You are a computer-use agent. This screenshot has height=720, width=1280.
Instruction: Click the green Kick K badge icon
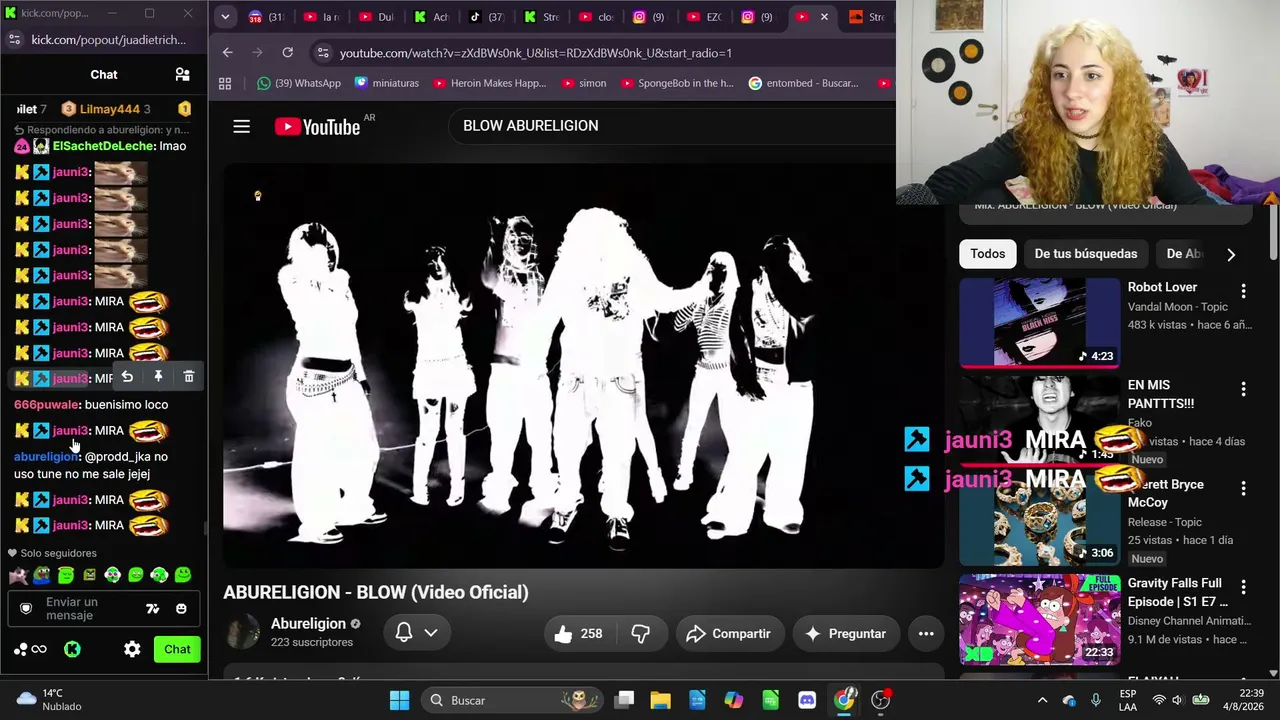tap(72, 649)
